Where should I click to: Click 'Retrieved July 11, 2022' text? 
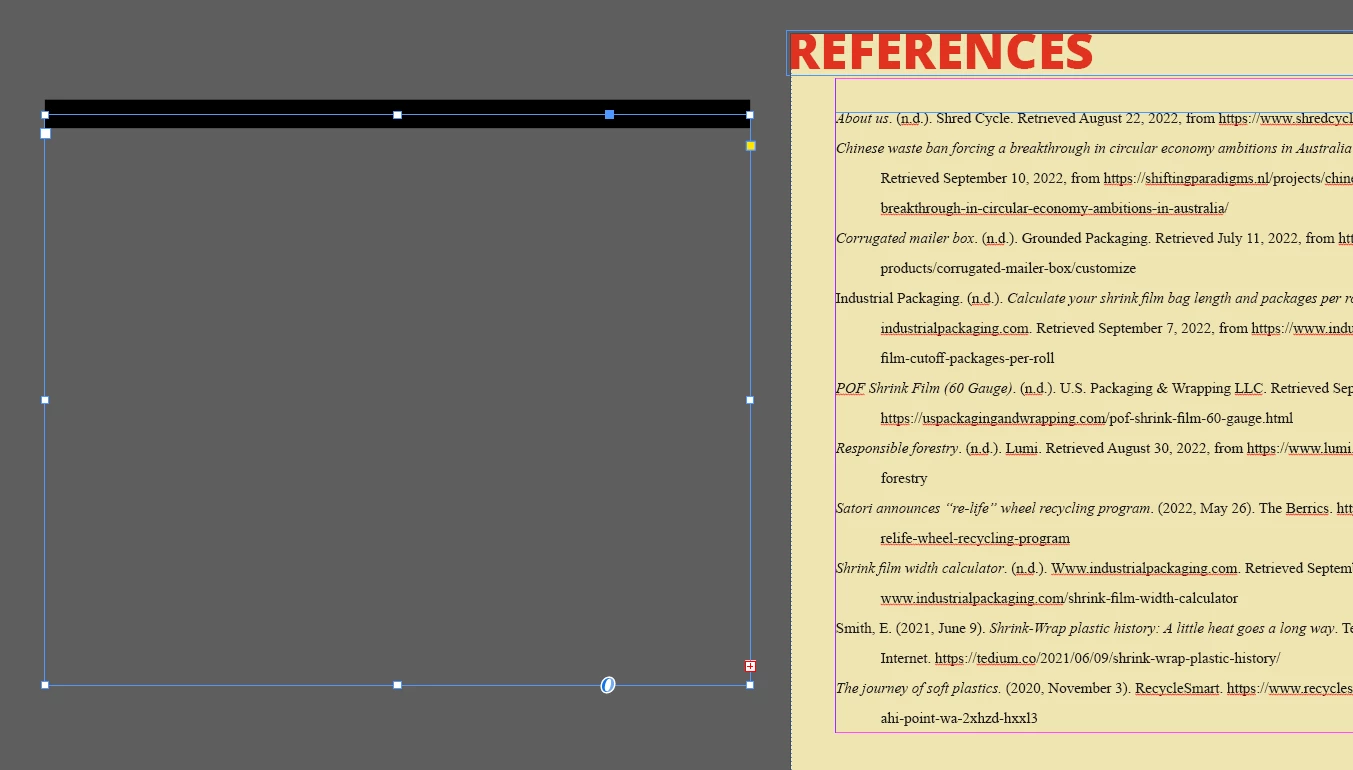[1229, 238]
